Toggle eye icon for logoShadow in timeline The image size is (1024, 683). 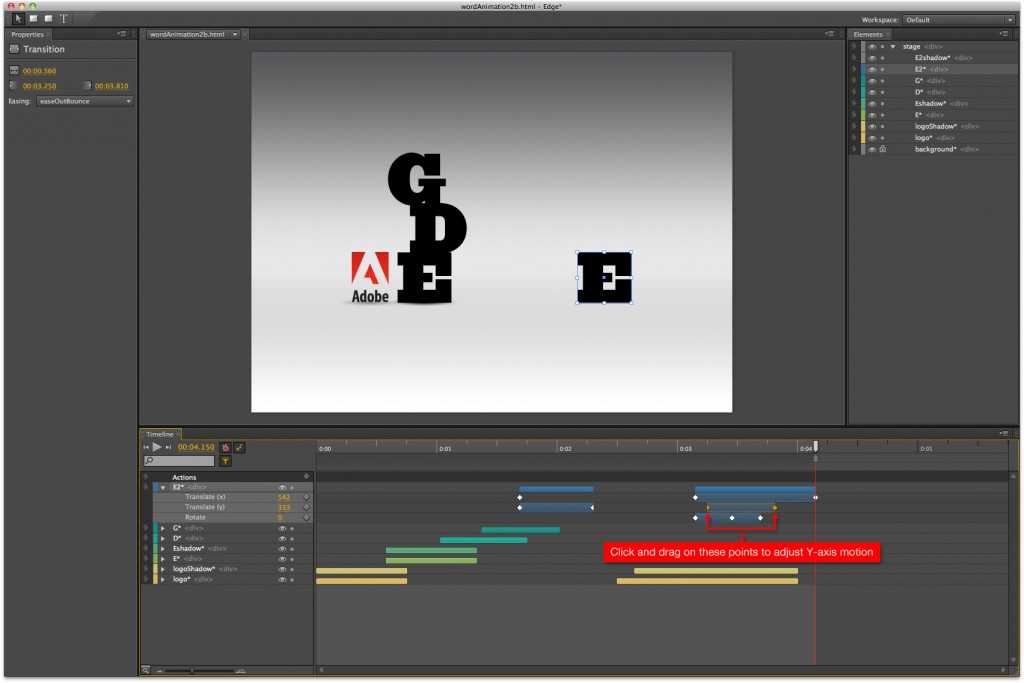[283, 569]
